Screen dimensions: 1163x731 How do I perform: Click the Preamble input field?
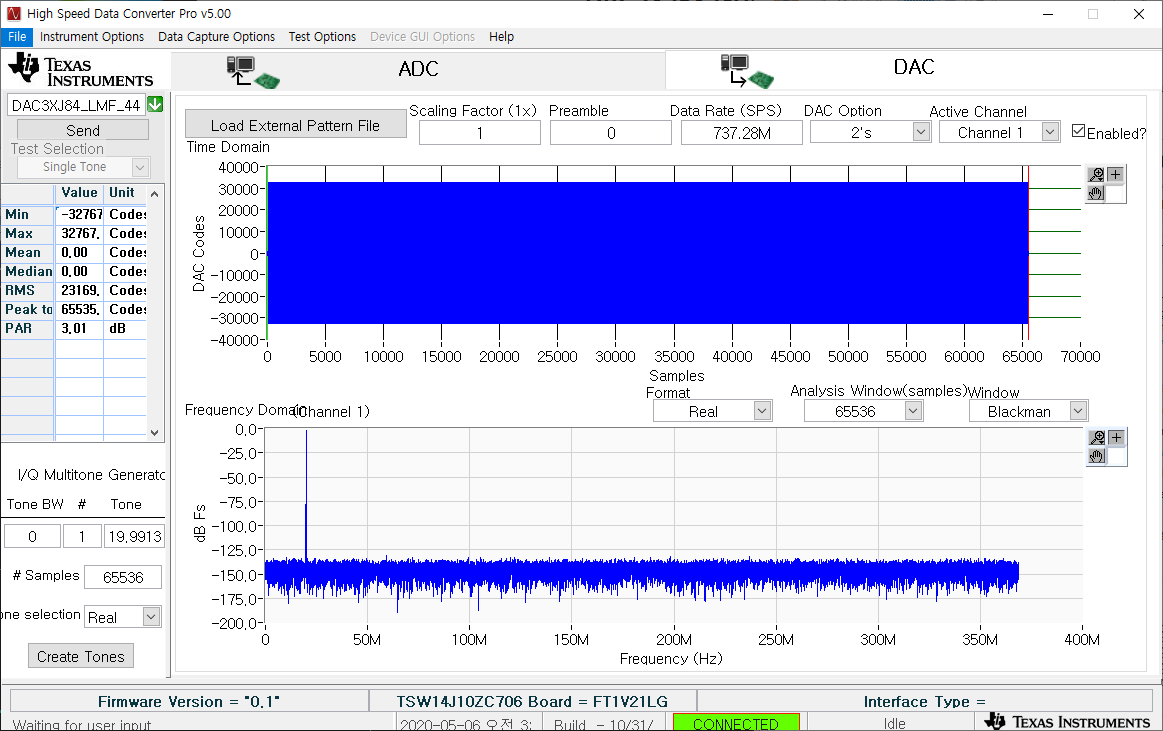(611, 133)
